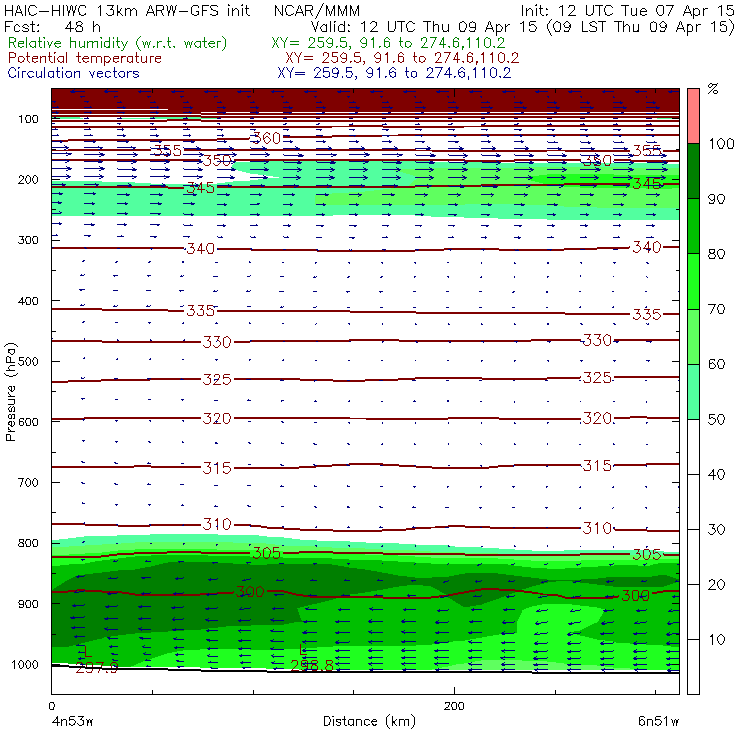Click the pink colorbar segment above 100%
The width and height of the screenshot is (740, 740).
693,116
